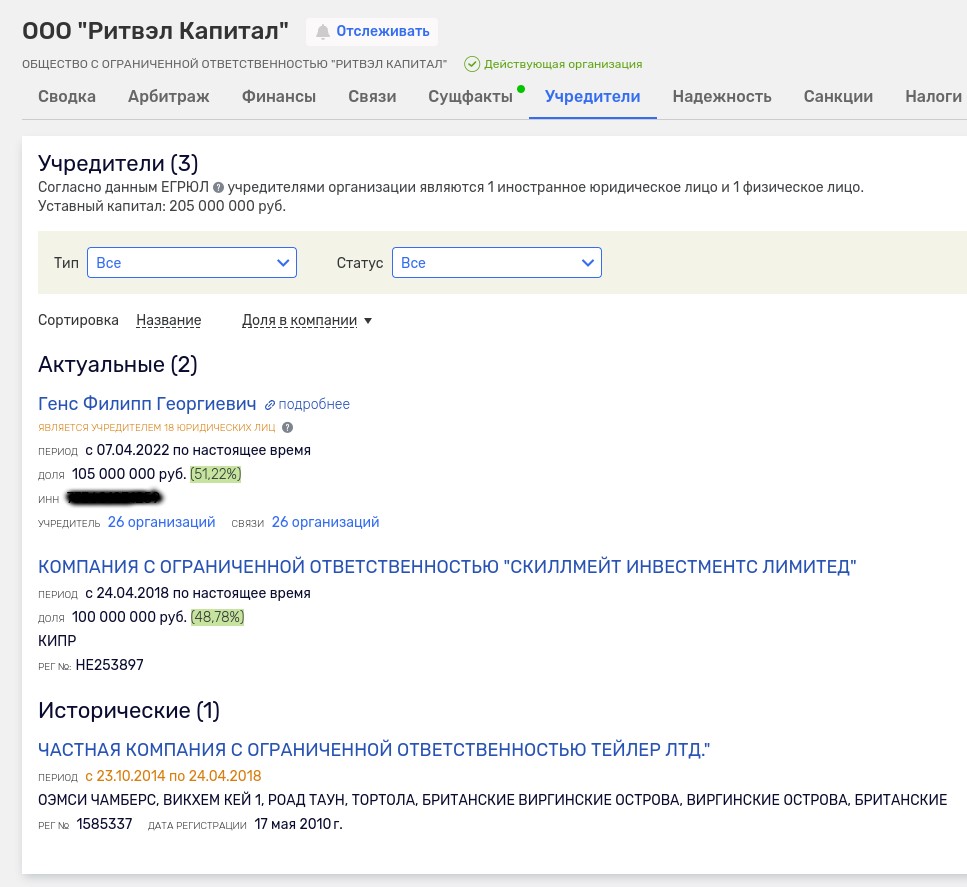Click the подробнее link
This screenshot has height=887, width=967.
pyautogui.click(x=314, y=404)
